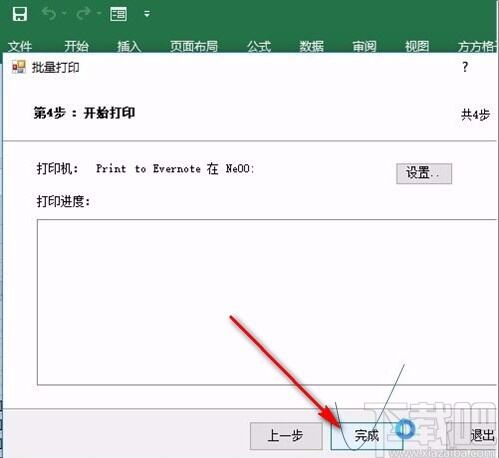Click the Undo arrow icon

pyautogui.click(x=49, y=14)
